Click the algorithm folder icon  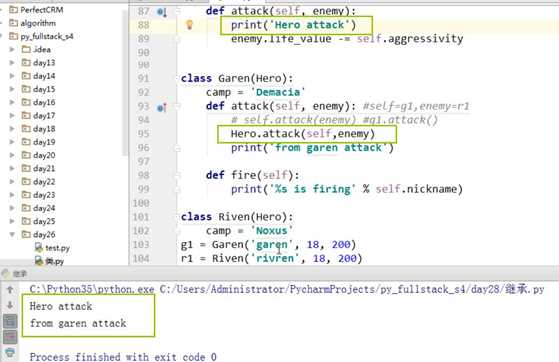(14, 23)
